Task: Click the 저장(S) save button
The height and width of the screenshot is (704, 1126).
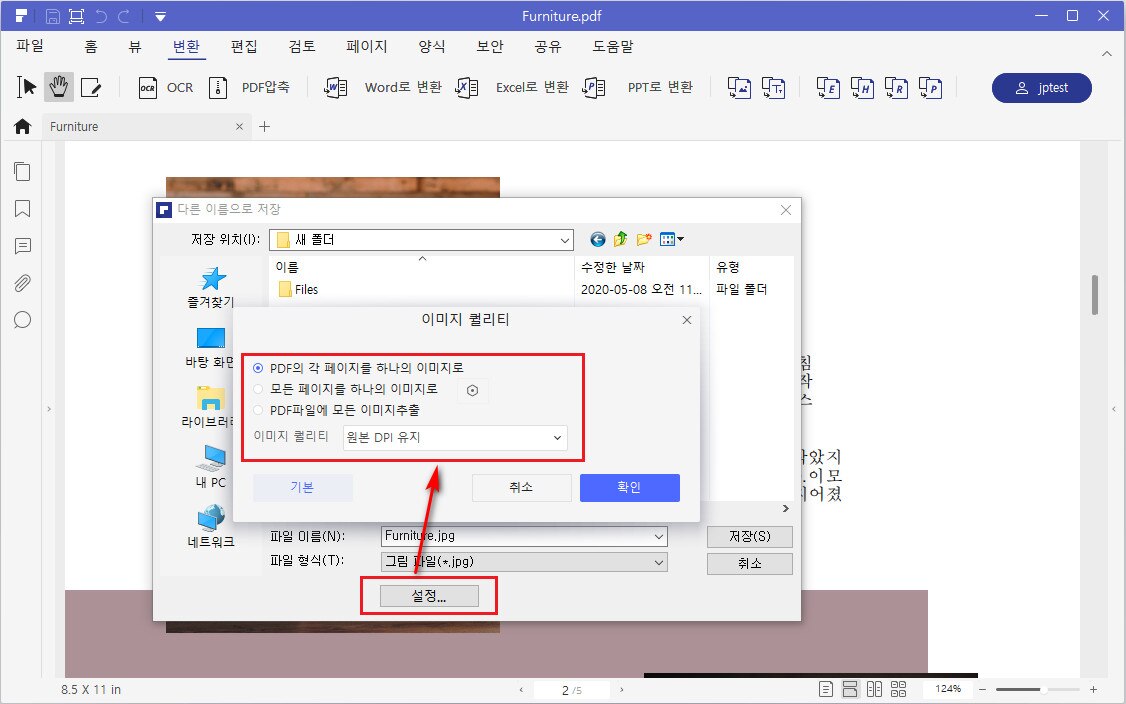Action: tap(750, 537)
